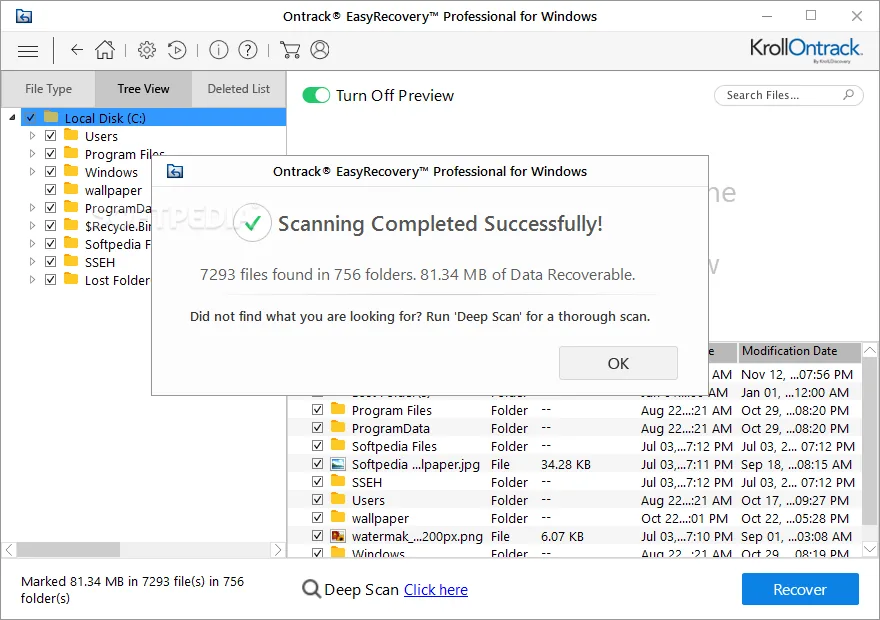Switch to the File Type tab
The width and height of the screenshot is (880, 620).
click(48, 89)
